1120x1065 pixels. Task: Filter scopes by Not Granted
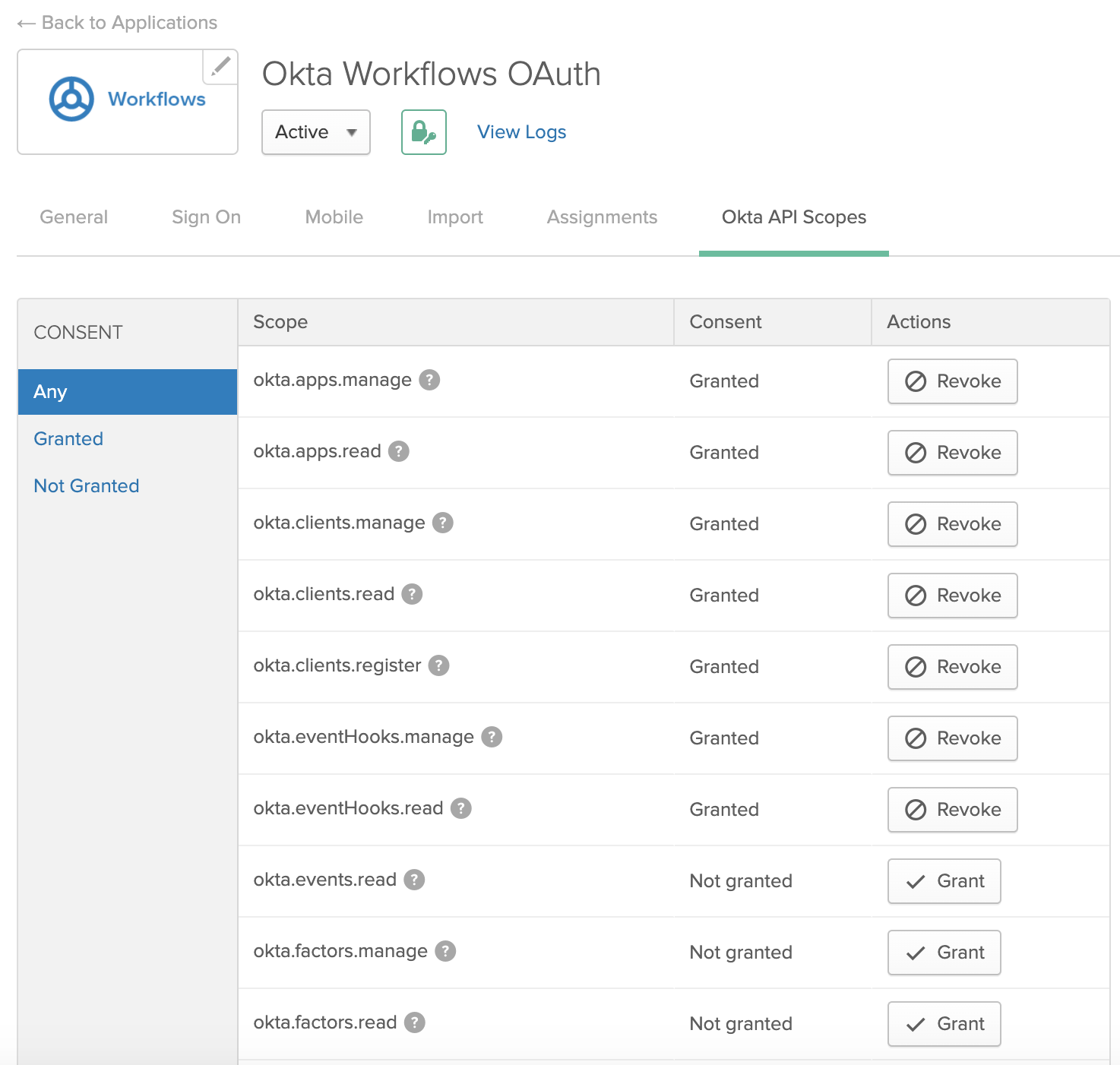(x=87, y=486)
